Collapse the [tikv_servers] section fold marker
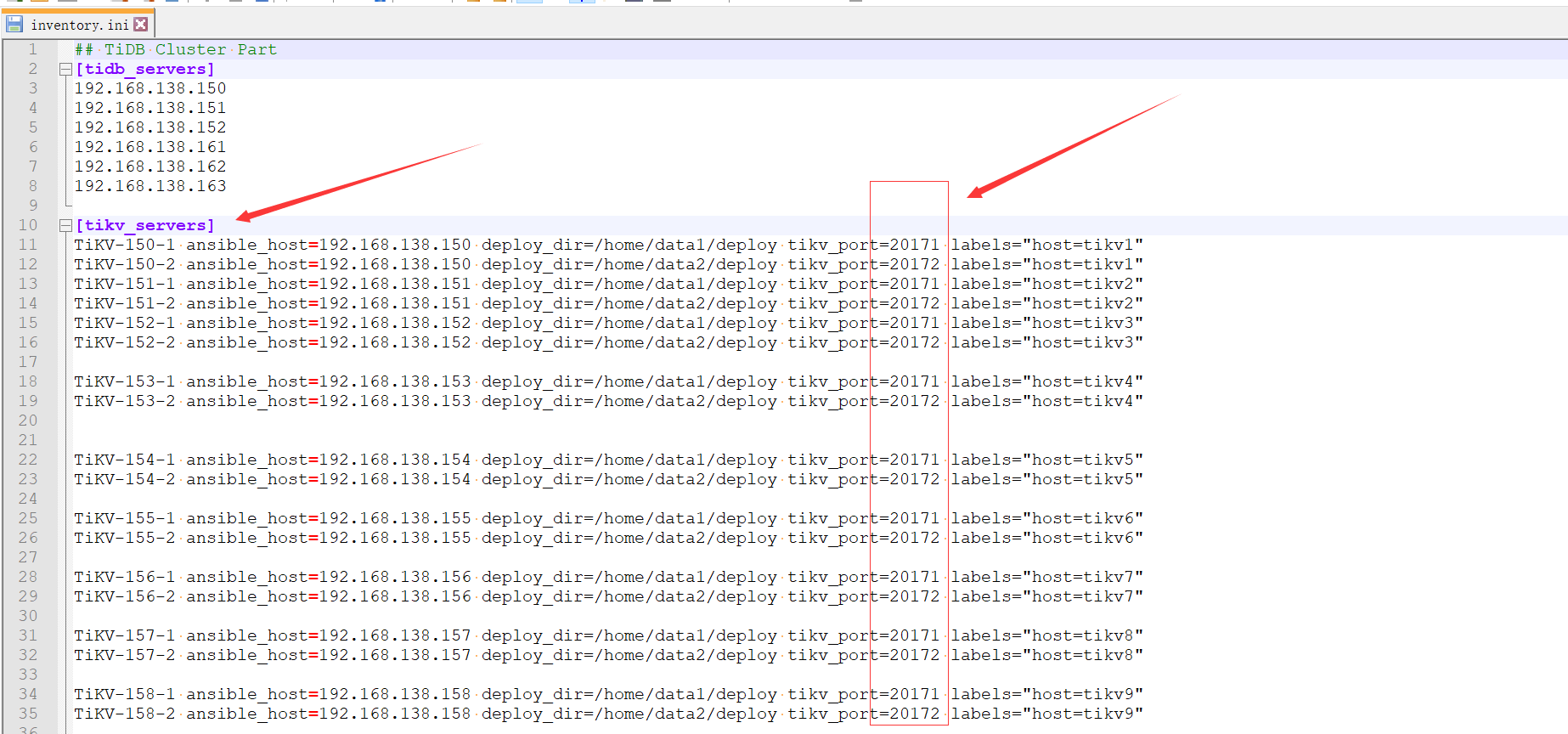This screenshot has width=1568, height=734. [x=65, y=226]
